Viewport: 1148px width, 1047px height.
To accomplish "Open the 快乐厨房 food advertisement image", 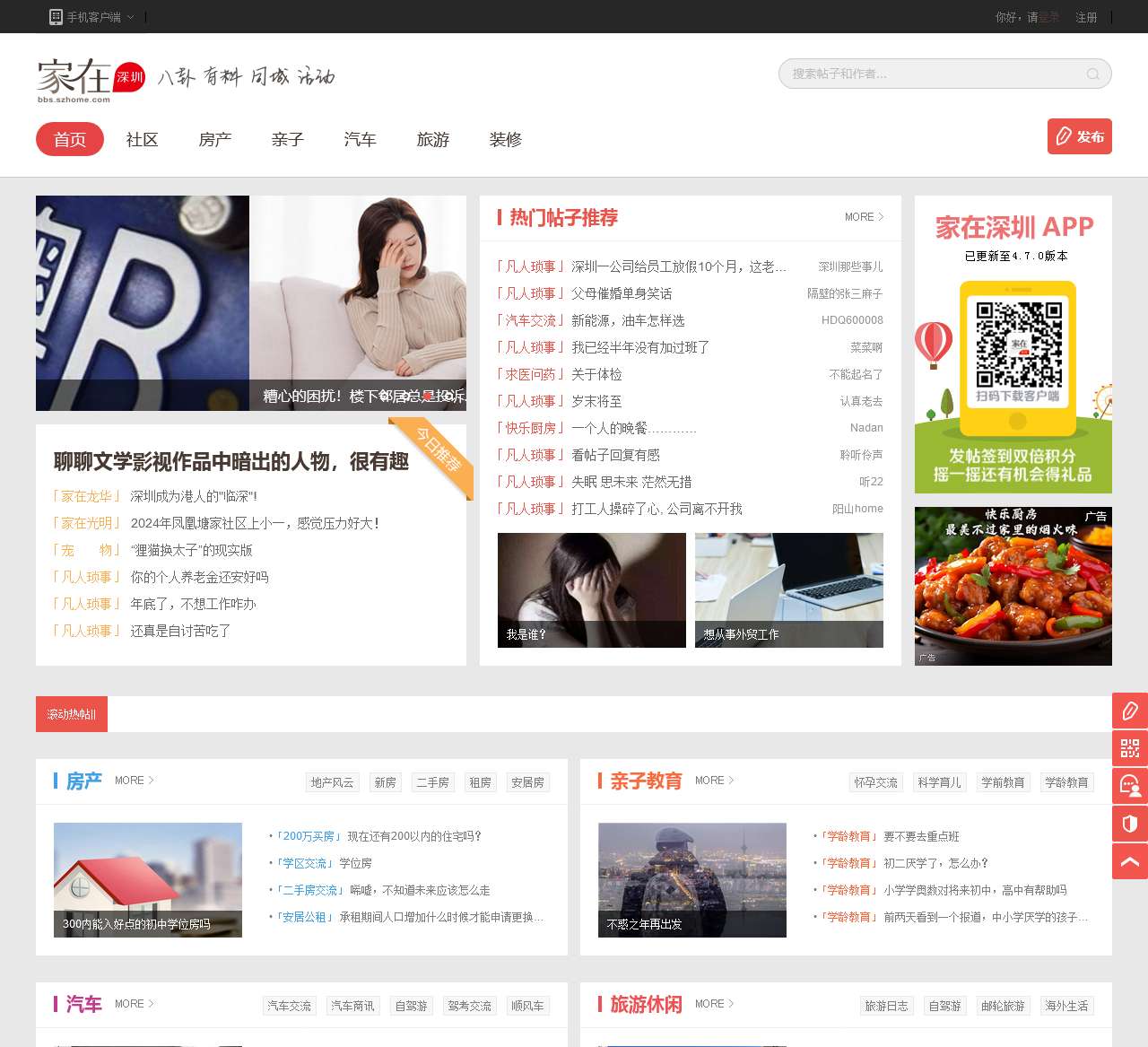I will (x=1013, y=586).
